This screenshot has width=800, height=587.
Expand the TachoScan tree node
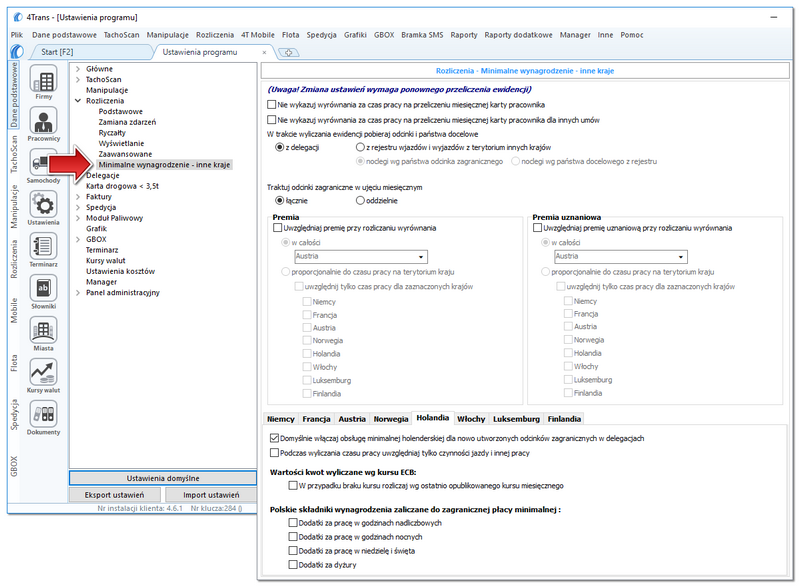(78, 80)
